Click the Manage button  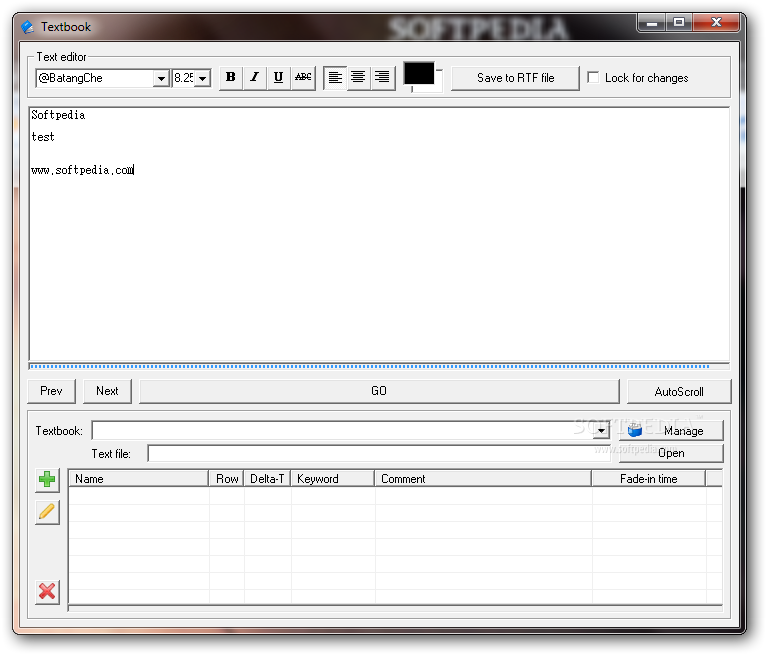coord(671,430)
